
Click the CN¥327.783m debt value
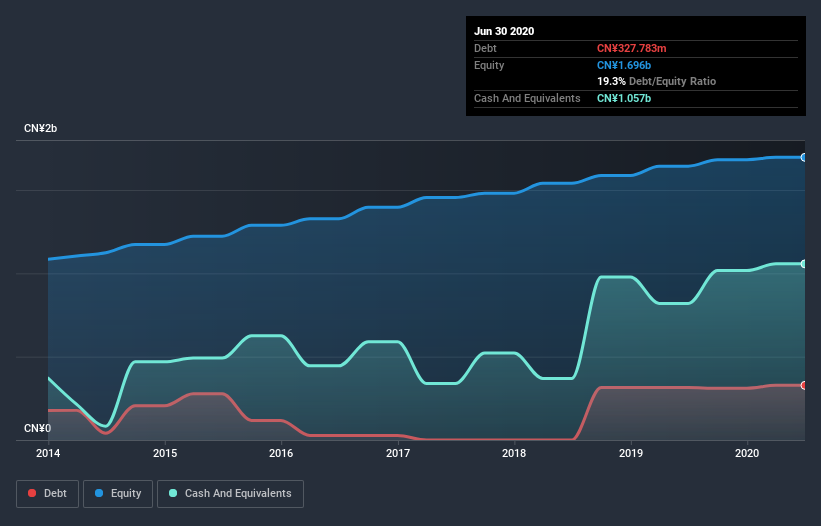click(631, 49)
